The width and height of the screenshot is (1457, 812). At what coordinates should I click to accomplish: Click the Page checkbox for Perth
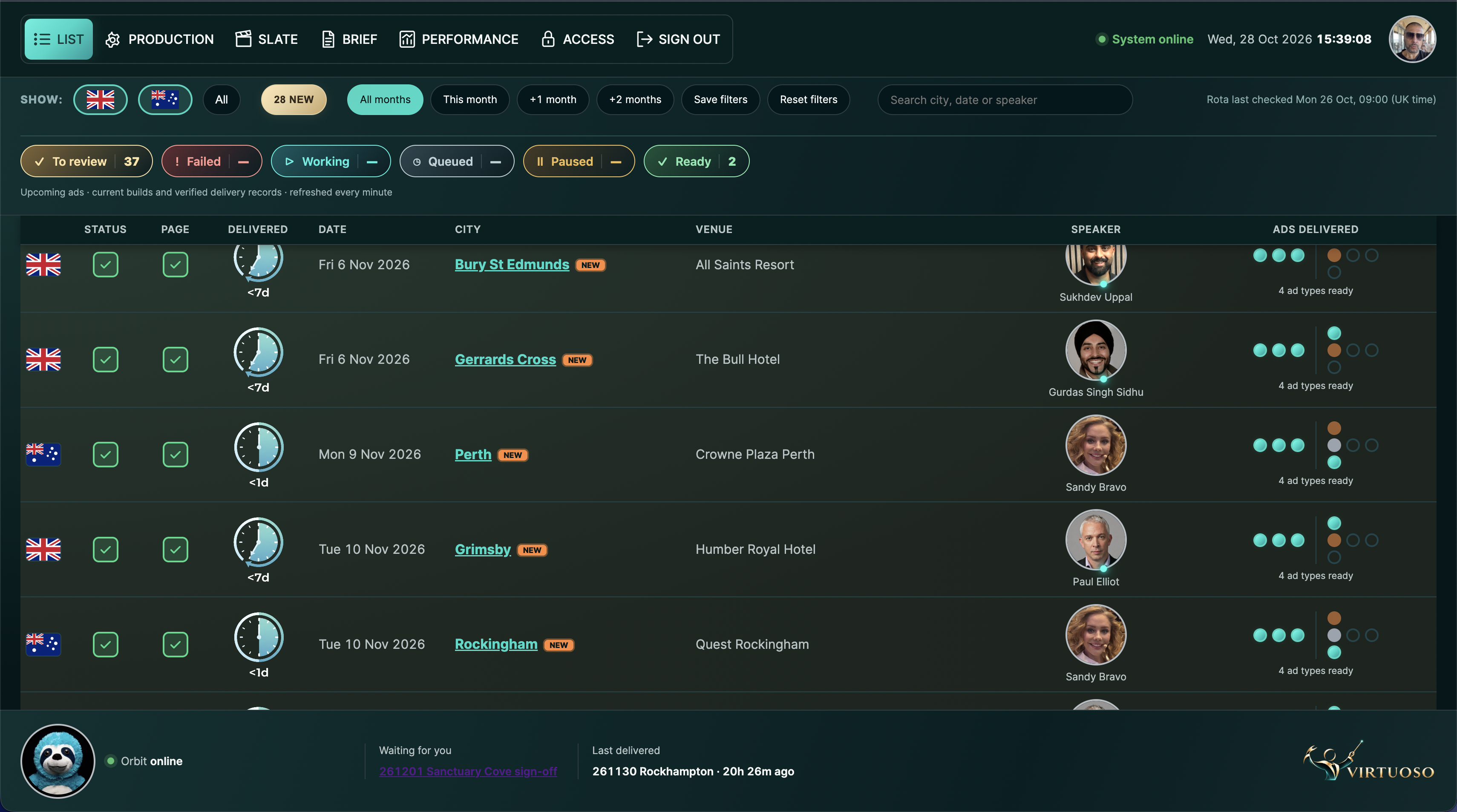point(176,455)
